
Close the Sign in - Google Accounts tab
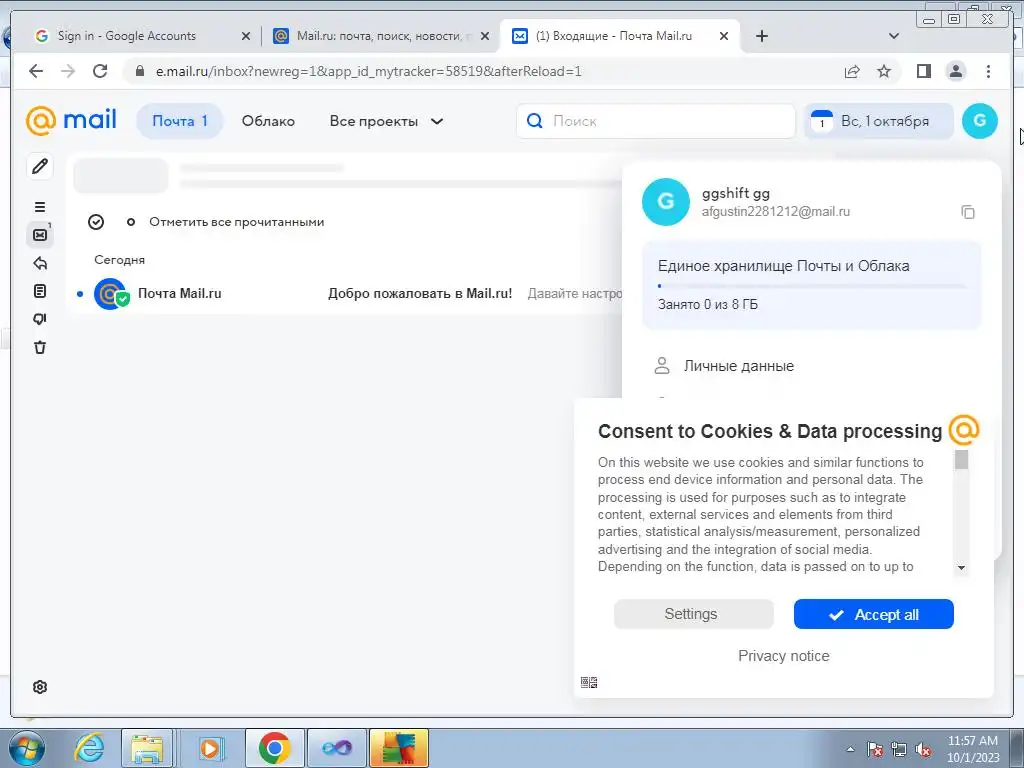[x=246, y=36]
